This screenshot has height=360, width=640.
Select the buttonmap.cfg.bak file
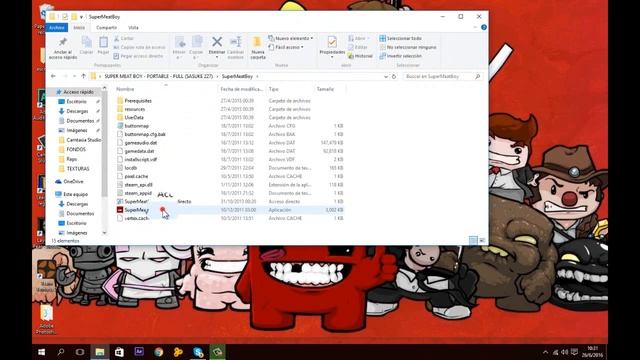coord(145,134)
